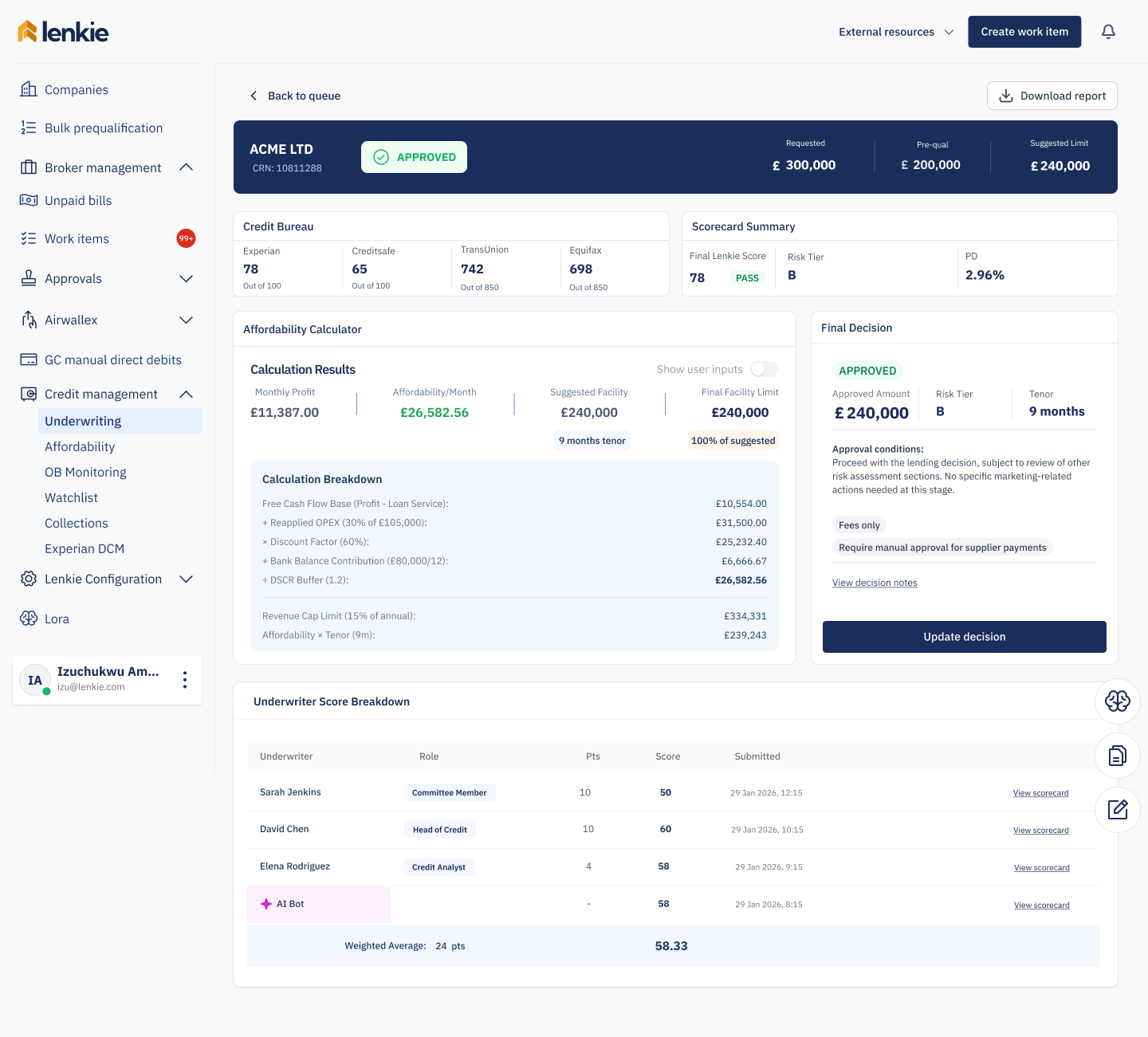Click the Unpaid bills banknote icon
Screen dimensions: 1148x1037
(29, 200)
